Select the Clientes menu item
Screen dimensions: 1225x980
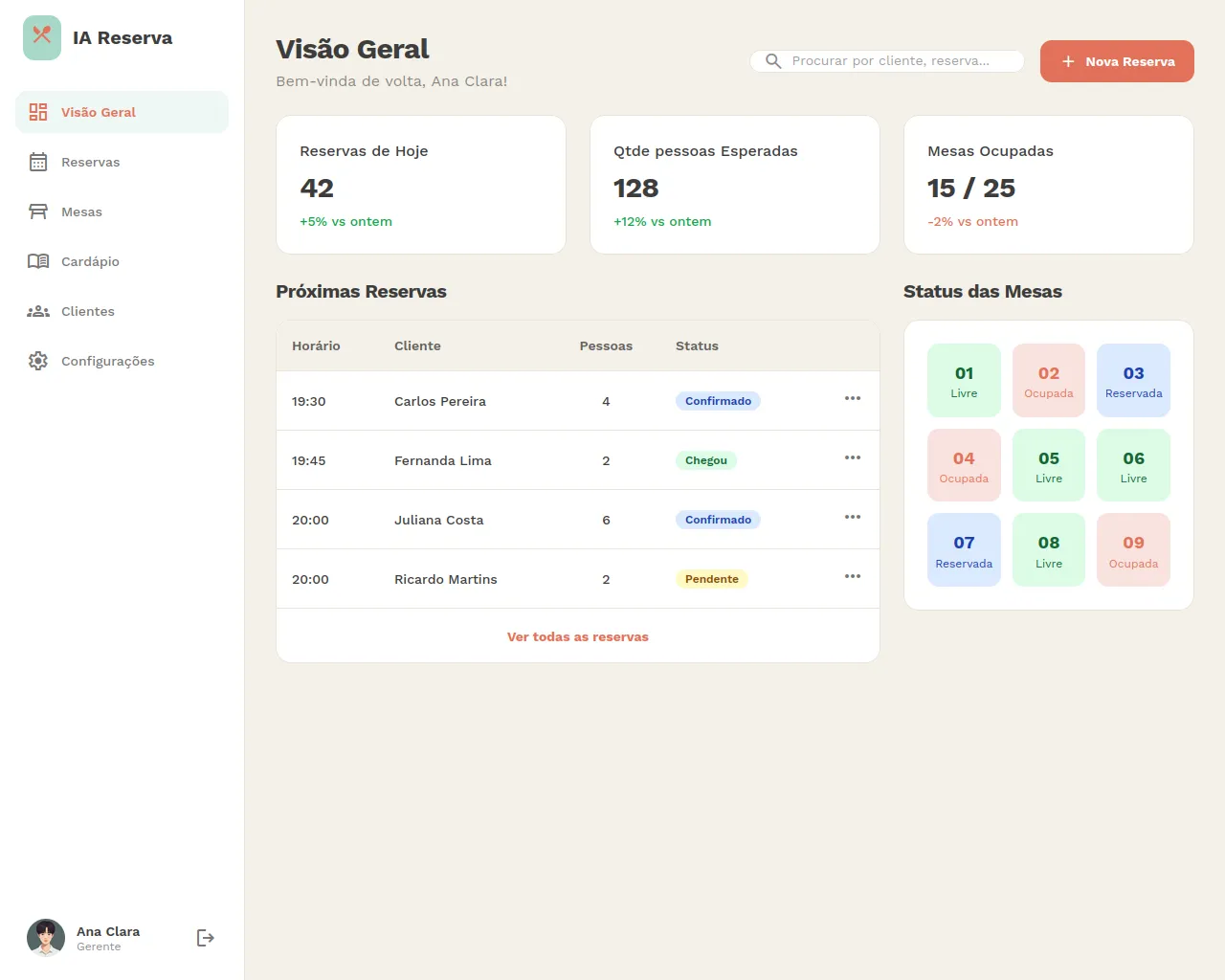[x=88, y=311]
